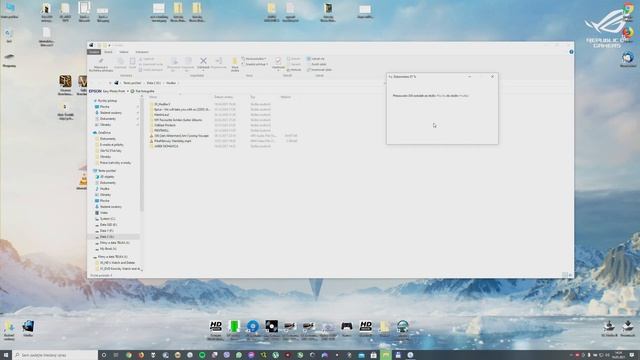
Task: Click the Přejmenovat icon in the ribbon
Action: click(219, 61)
